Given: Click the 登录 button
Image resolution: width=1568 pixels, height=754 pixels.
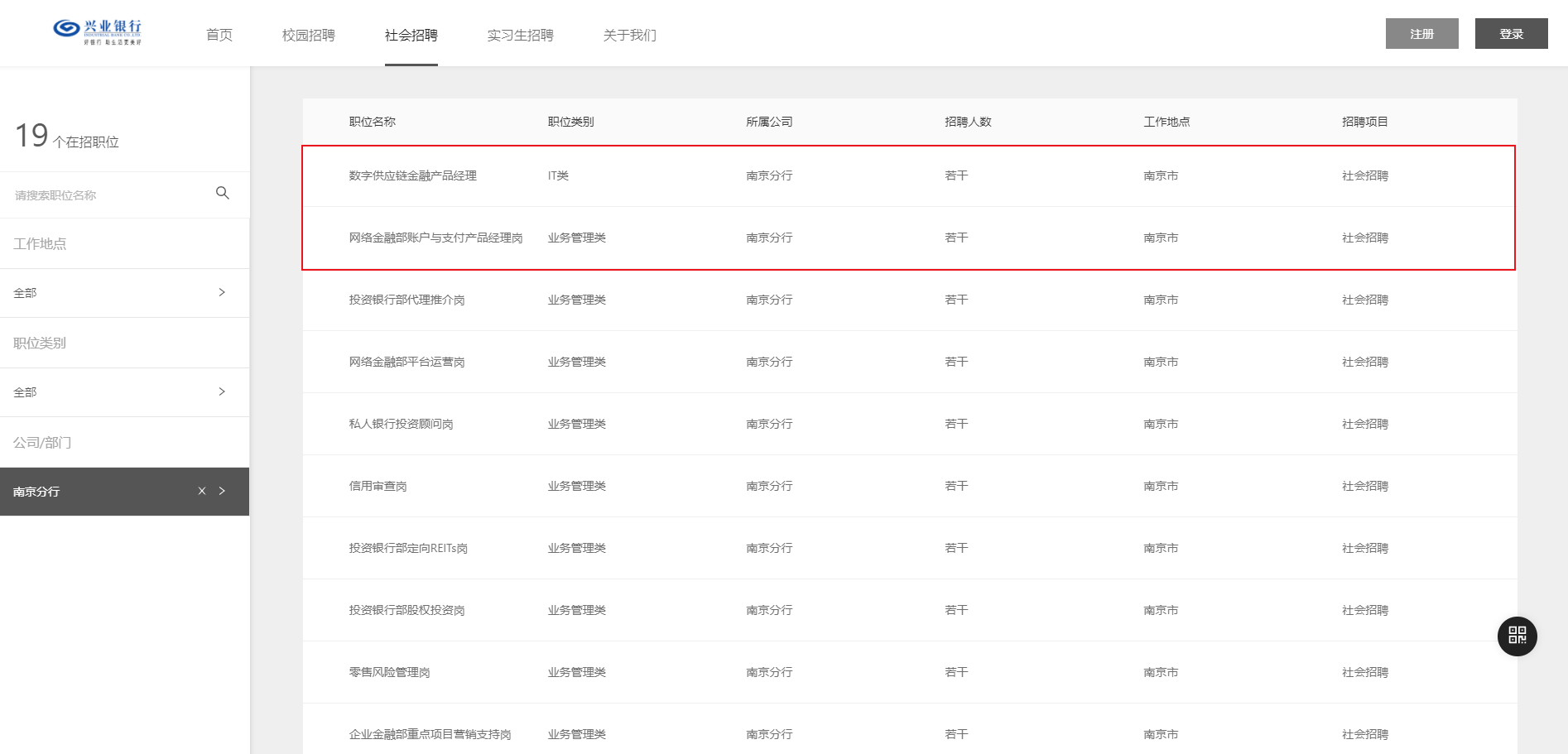Looking at the screenshot, I should (x=1512, y=34).
